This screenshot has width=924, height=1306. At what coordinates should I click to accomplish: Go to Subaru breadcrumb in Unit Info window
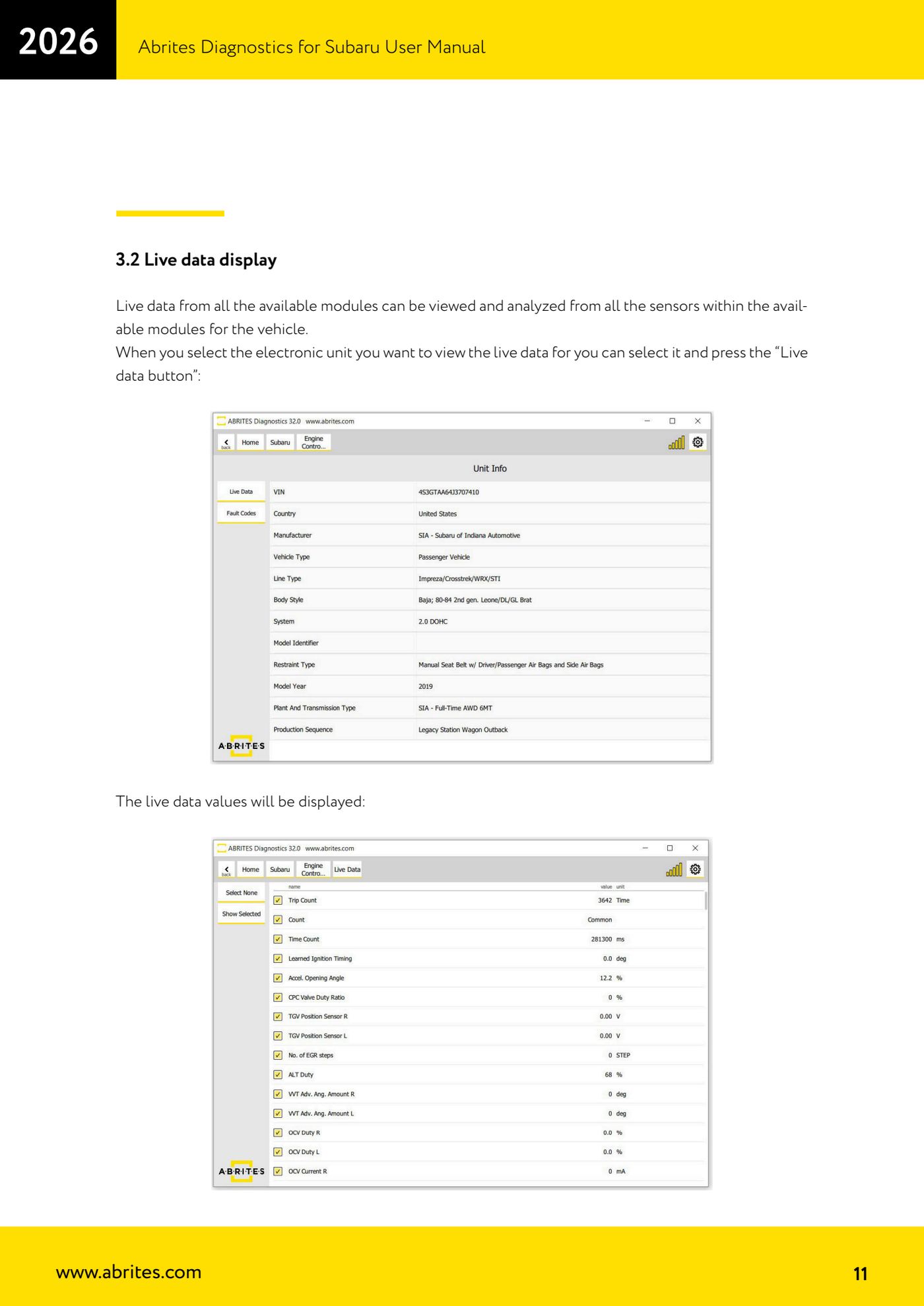pyautogui.click(x=280, y=443)
